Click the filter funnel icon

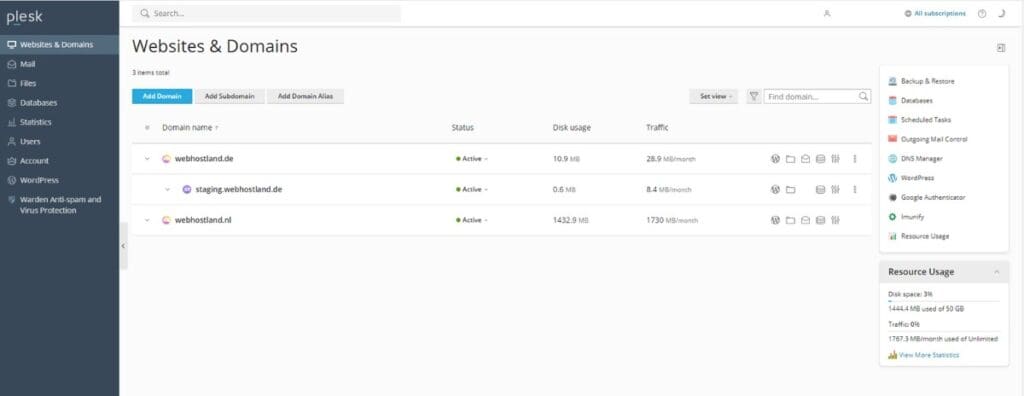click(754, 96)
